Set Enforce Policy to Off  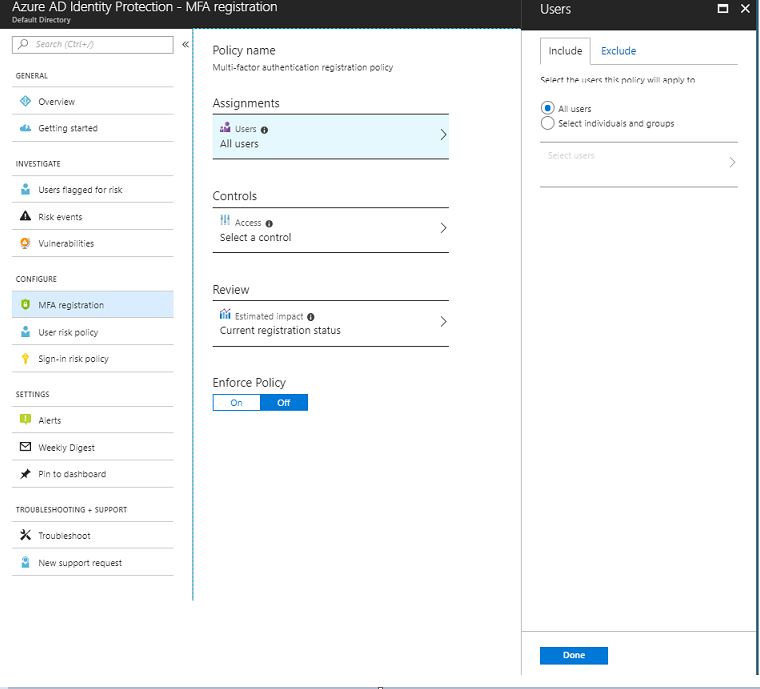pos(284,403)
